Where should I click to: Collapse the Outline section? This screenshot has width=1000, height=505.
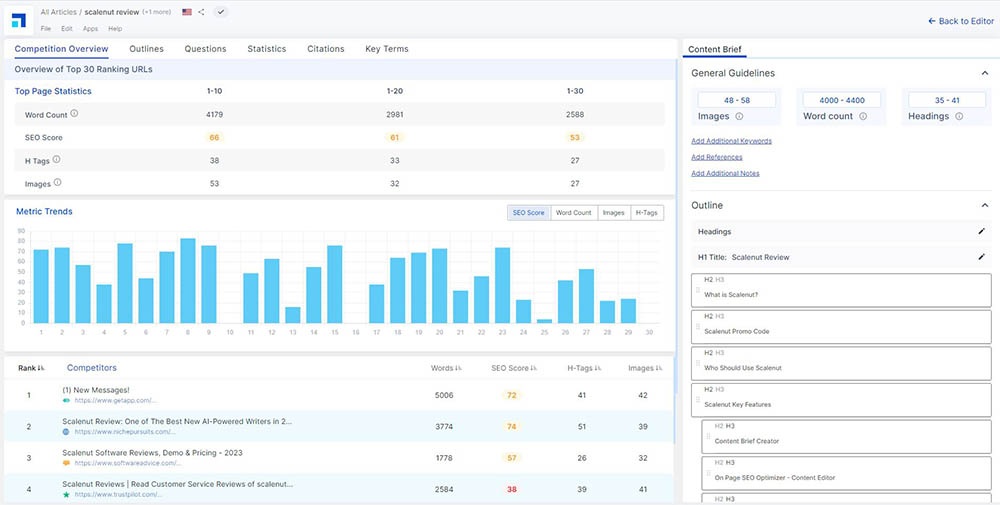click(x=984, y=205)
